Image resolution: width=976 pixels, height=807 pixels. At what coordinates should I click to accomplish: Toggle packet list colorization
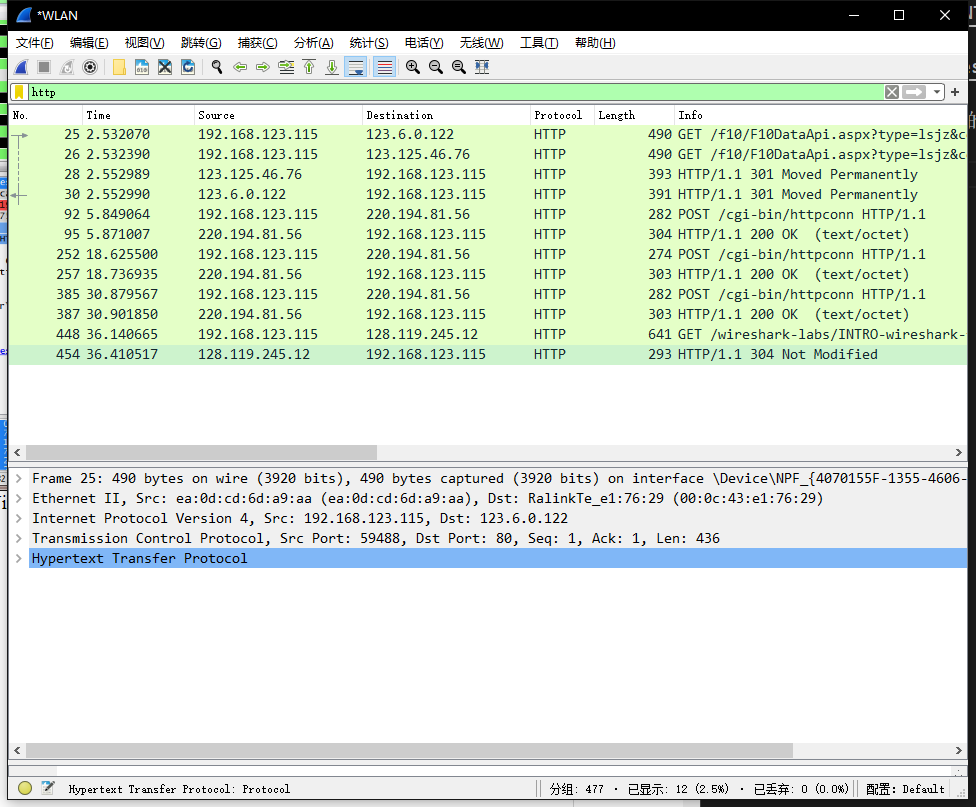(386, 66)
